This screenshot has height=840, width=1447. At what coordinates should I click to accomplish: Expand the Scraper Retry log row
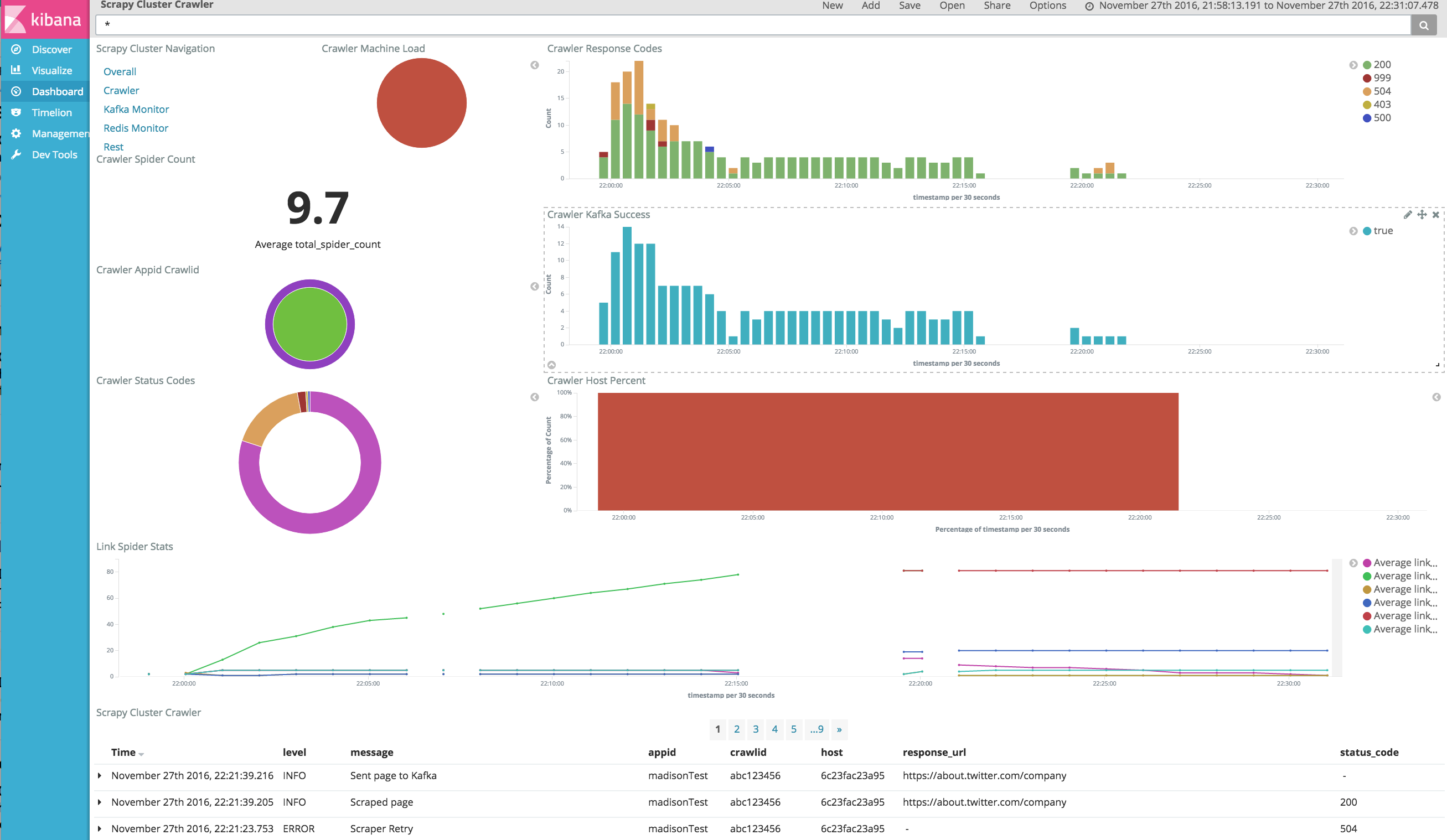(100, 828)
